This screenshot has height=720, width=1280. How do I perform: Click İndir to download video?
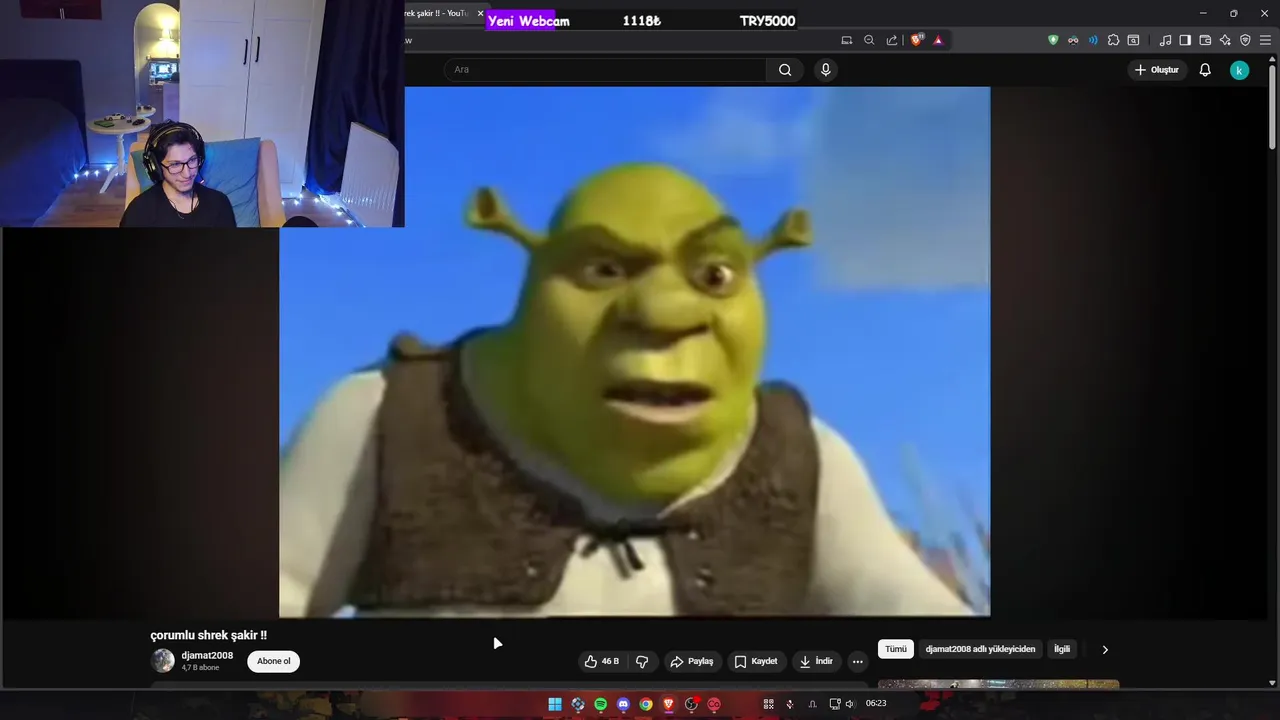[816, 661]
